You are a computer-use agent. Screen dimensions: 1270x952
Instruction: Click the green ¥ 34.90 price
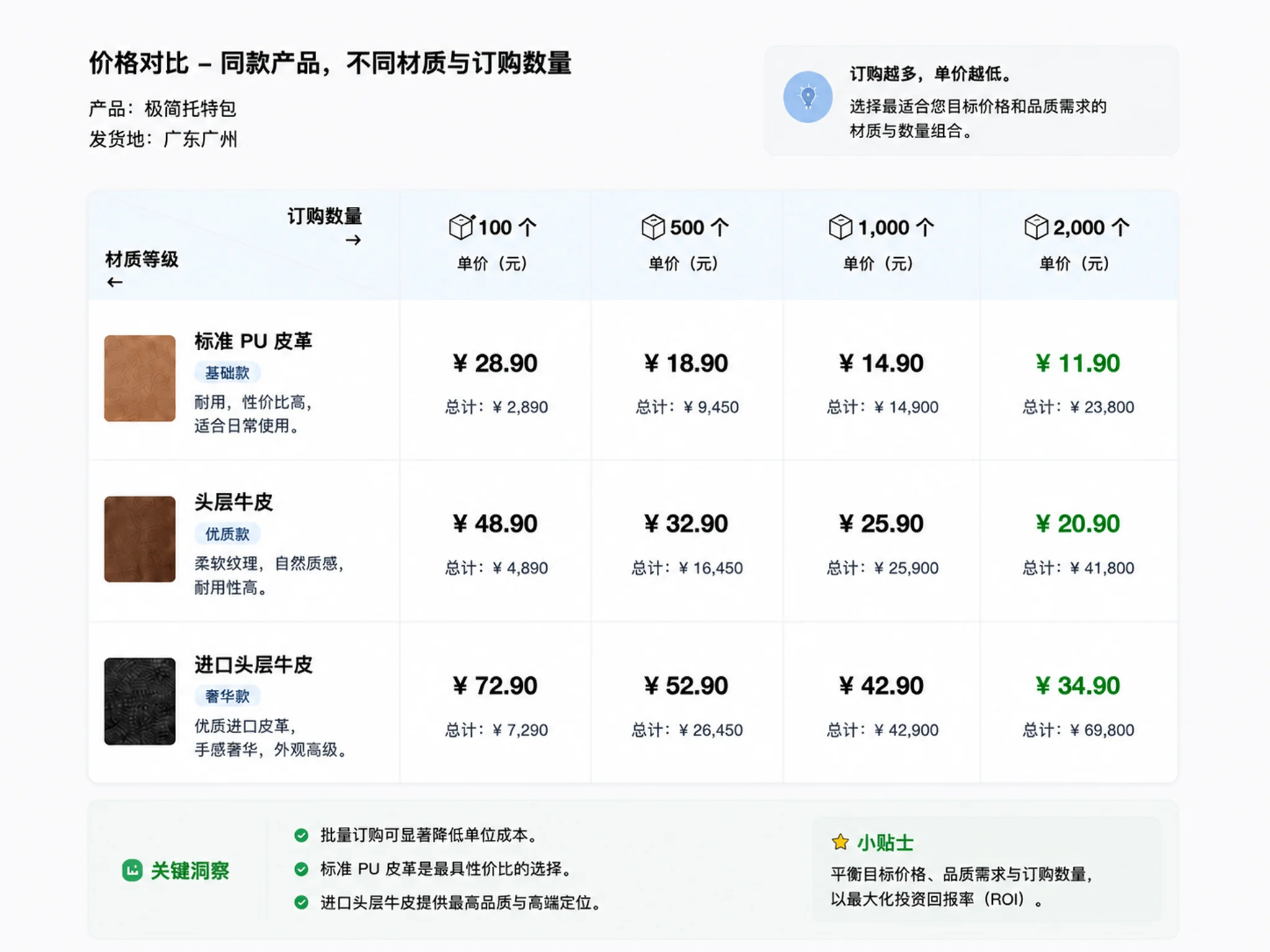[x=1078, y=685]
